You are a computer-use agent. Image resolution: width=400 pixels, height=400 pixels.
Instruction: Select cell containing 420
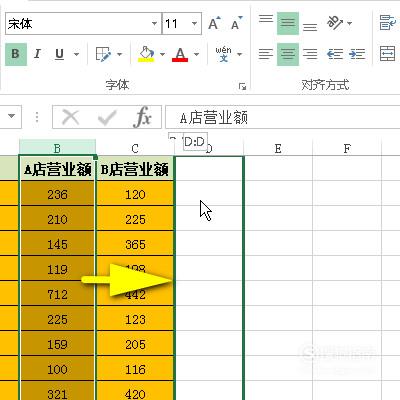coord(135,391)
